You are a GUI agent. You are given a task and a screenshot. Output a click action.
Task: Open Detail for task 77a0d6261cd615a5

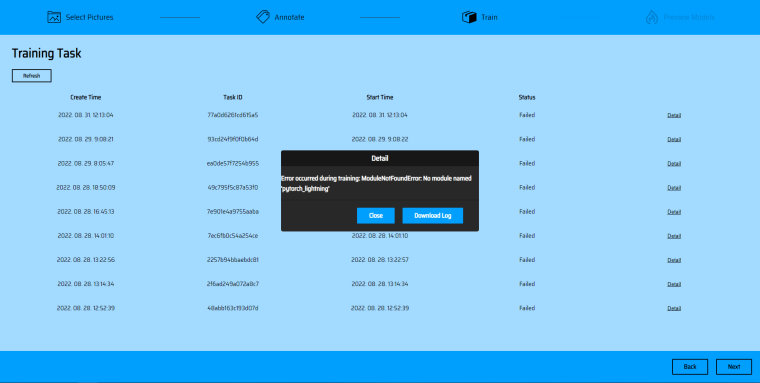[674, 115]
